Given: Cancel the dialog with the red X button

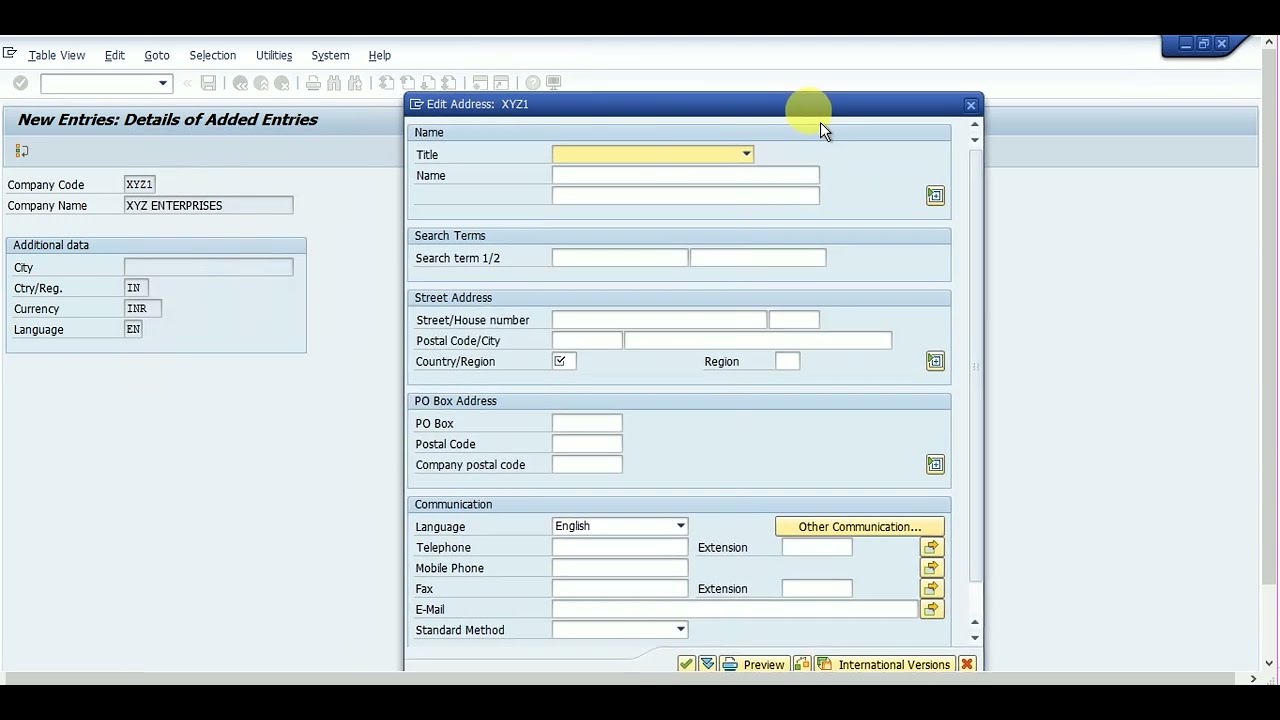Looking at the screenshot, I should pos(967,664).
